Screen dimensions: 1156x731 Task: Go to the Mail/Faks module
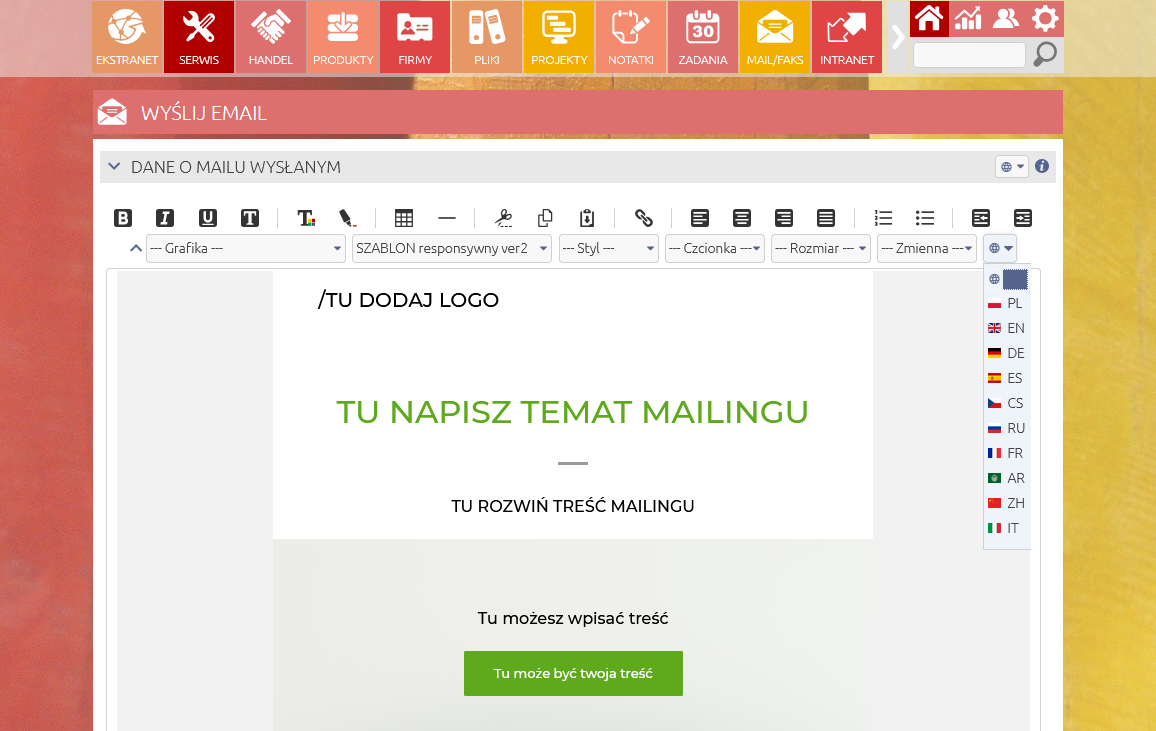pyautogui.click(x=775, y=37)
